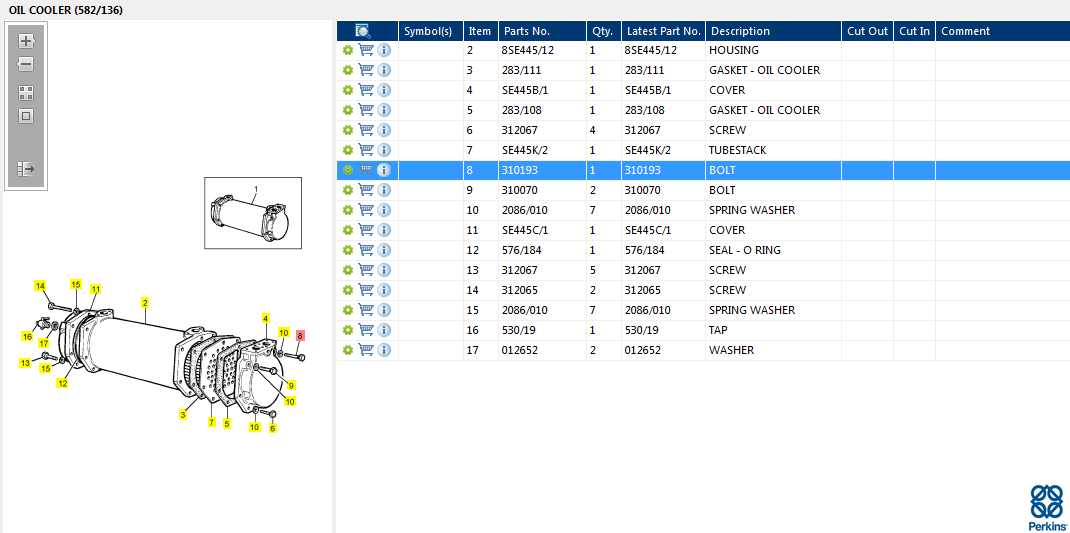Viewport: 1070px width, 533px height.
Task: Select callout 3 on the diagram
Action: (x=183, y=414)
